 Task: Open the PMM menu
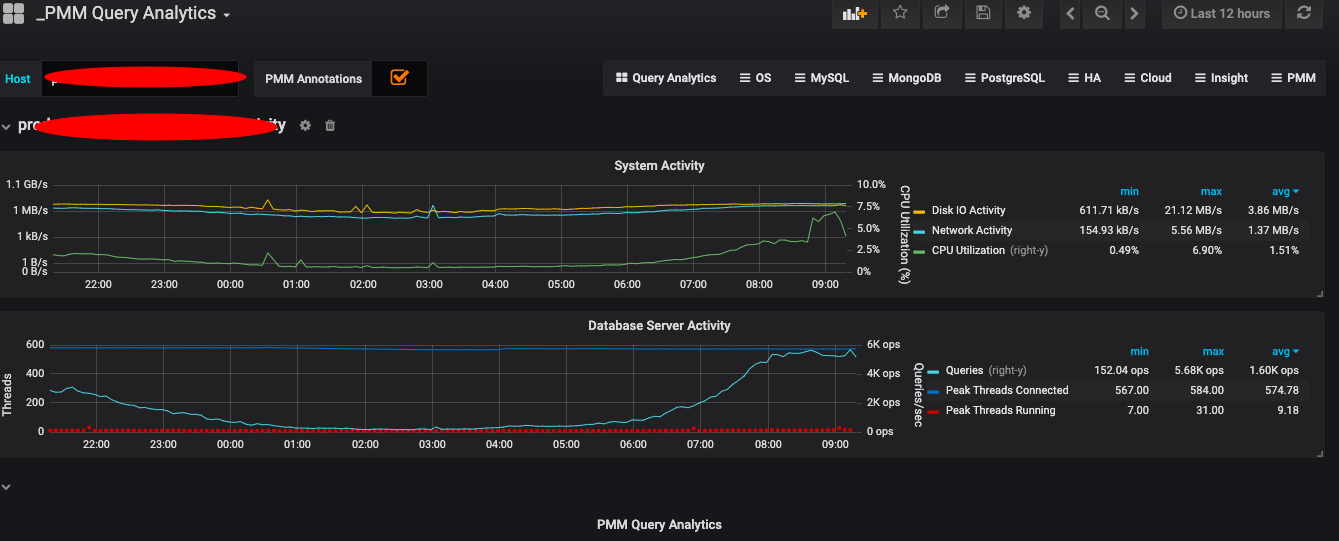tap(1293, 78)
